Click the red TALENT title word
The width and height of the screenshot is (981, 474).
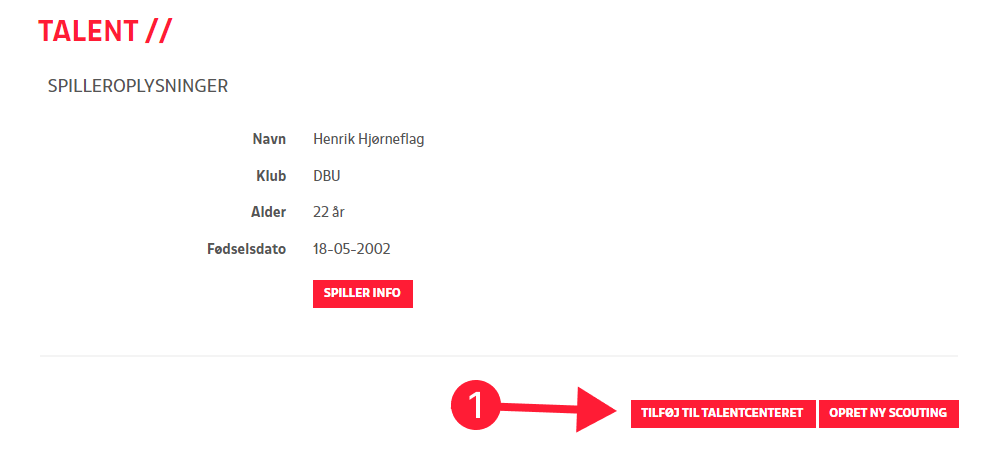coord(88,31)
